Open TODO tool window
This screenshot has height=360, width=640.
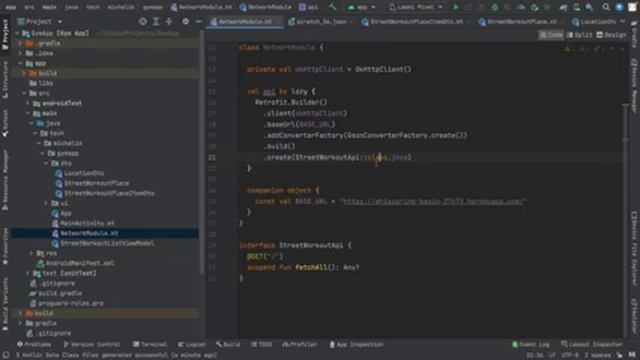pos(262,344)
